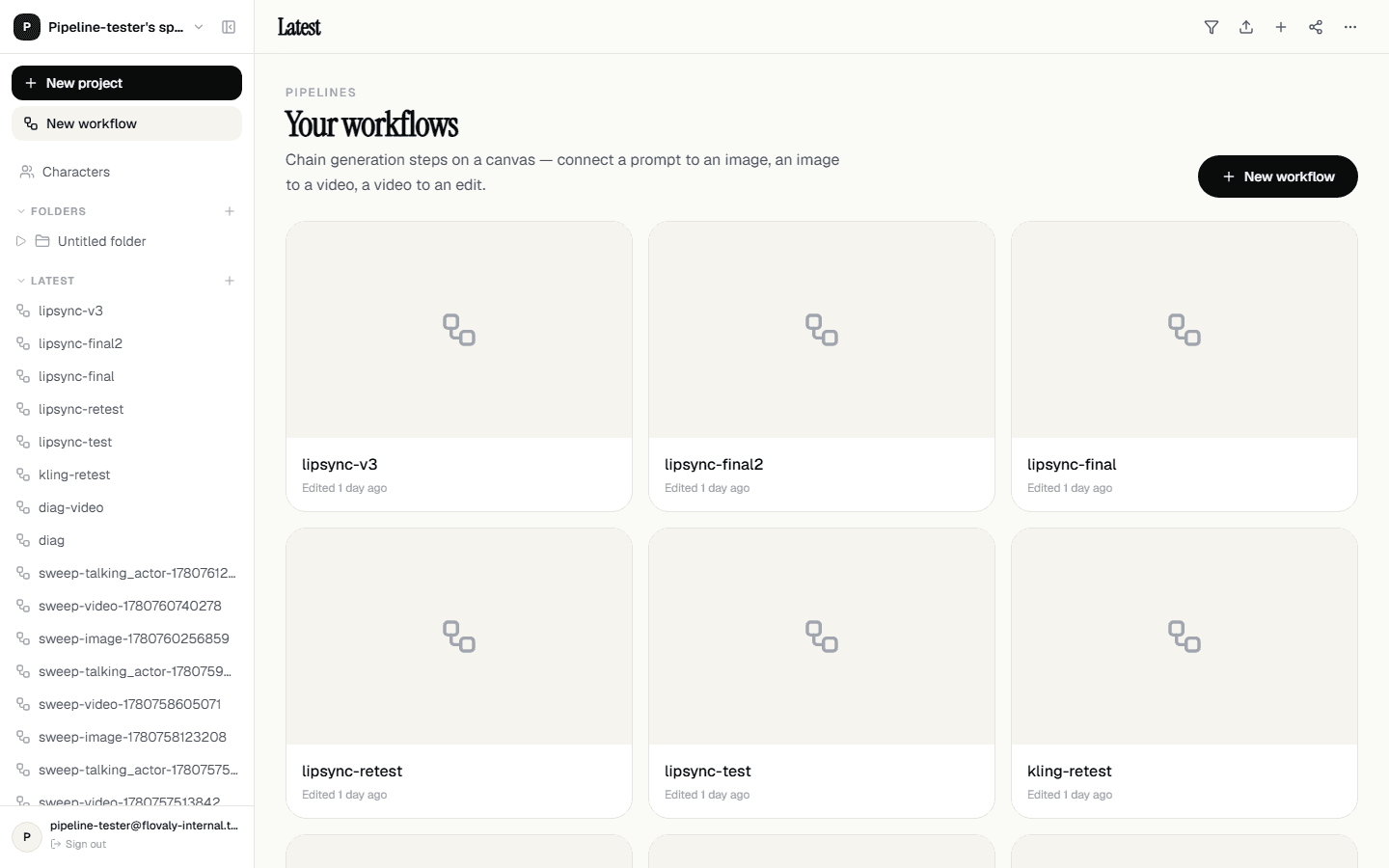Collapse the sidebar panel icon
Viewport: 1389px width, 868px height.
pyautogui.click(x=229, y=27)
